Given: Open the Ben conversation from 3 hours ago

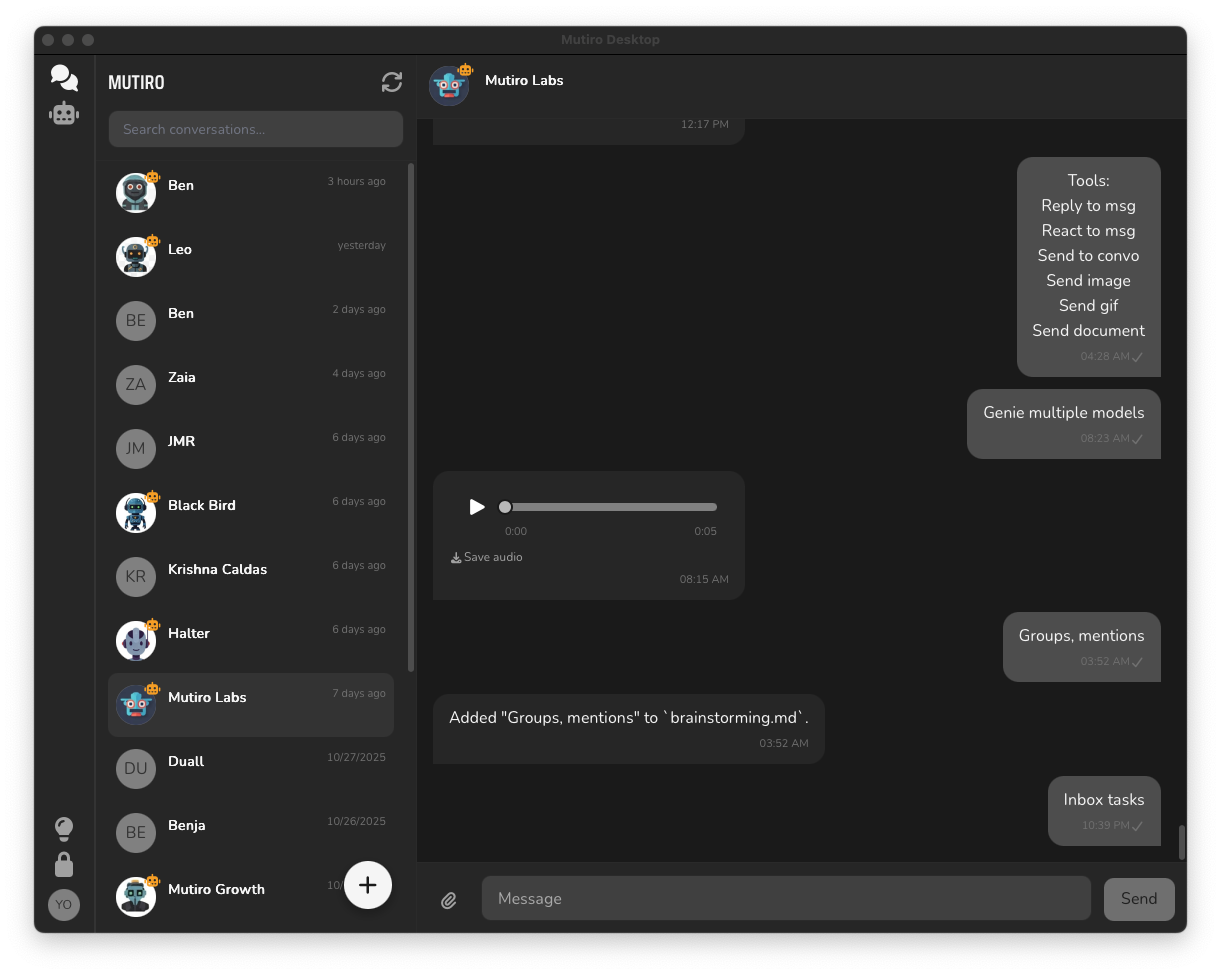Looking at the screenshot, I should click(250, 192).
